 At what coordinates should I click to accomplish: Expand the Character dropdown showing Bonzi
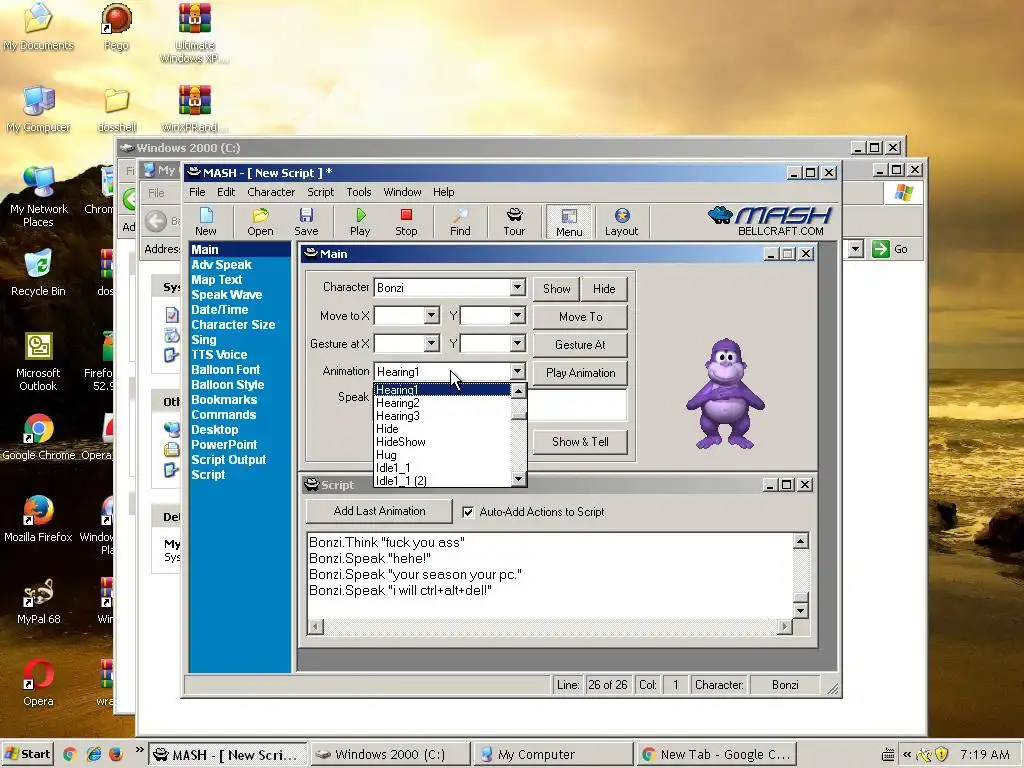coord(517,287)
